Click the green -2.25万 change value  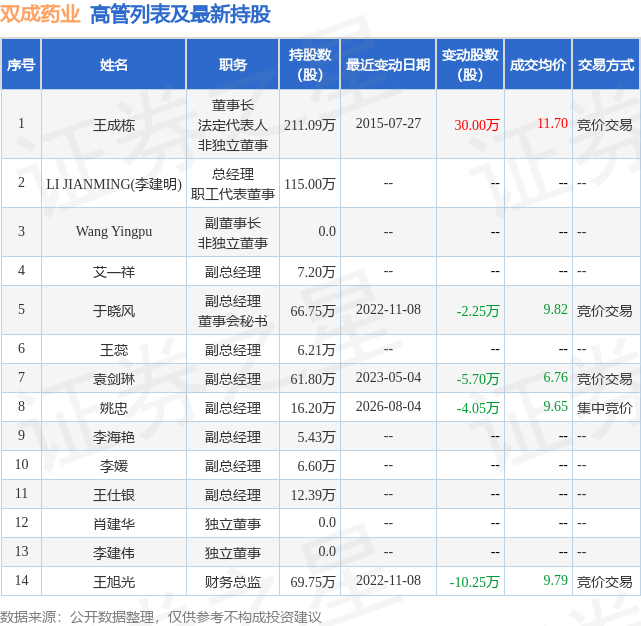point(478,311)
